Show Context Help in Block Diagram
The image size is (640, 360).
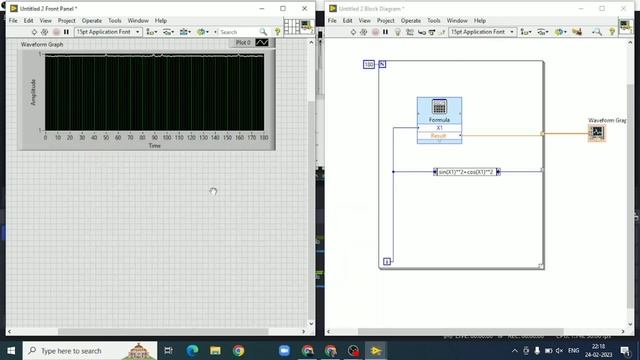(x=612, y=32)
